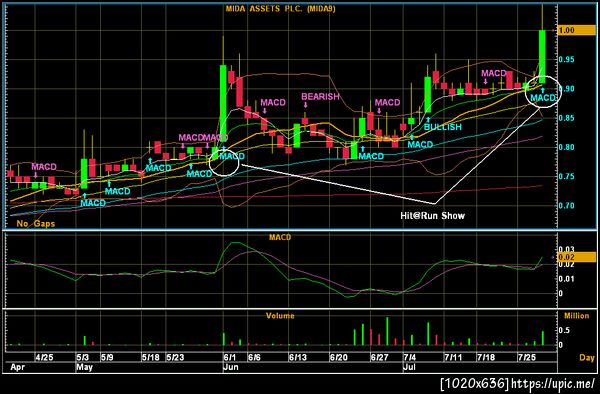
Task: Click the 0.5 volume axis label
Action: click(x=564, y=331)
